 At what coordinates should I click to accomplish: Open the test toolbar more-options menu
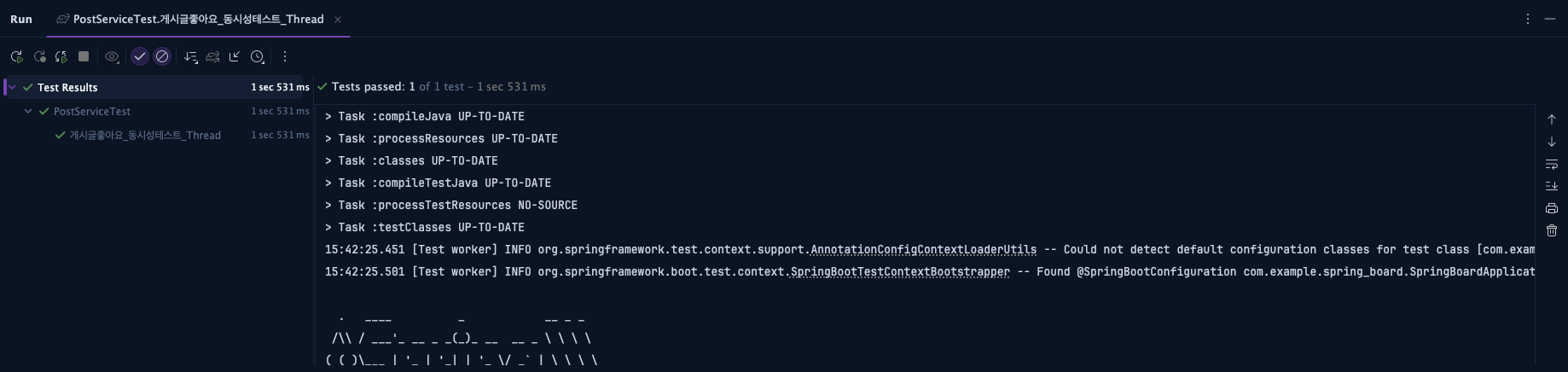click(285, 56)
